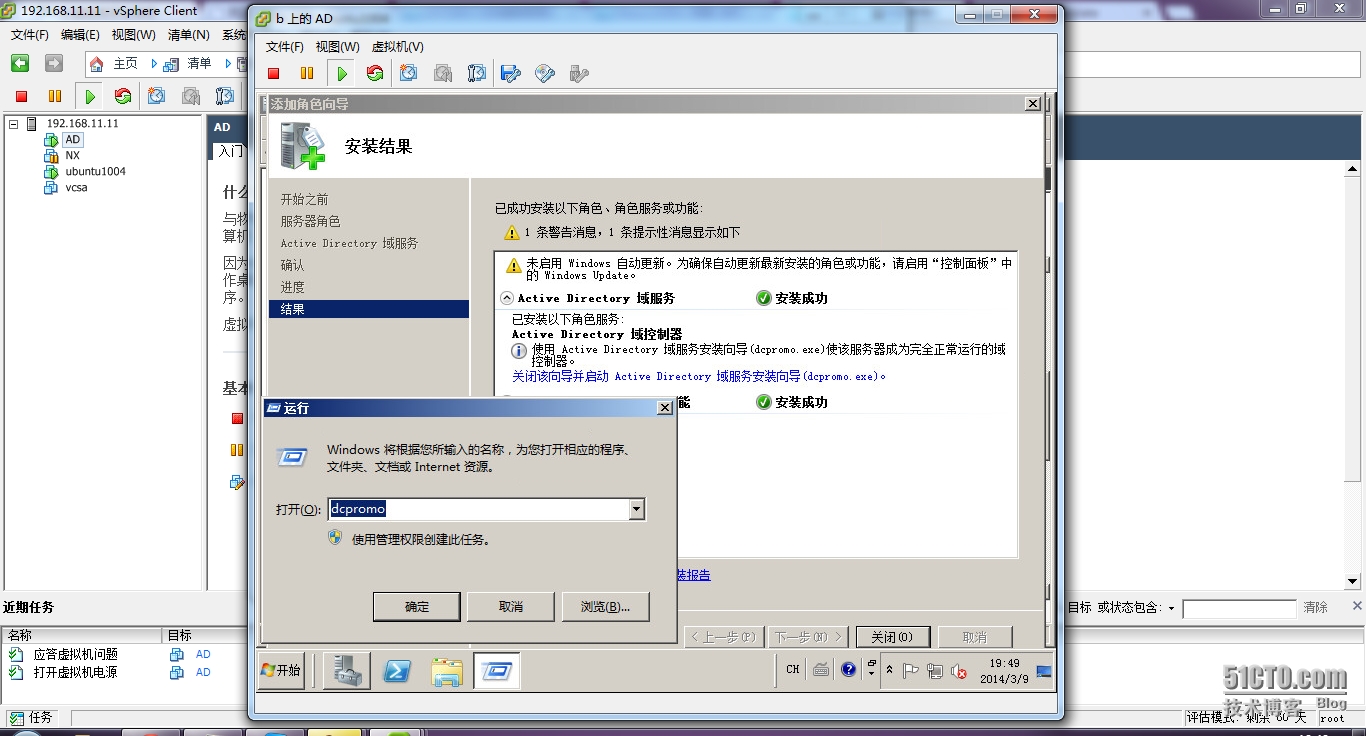The height and width of the screenshot is (736, 1366).
Task: Power on icon in vSphere main toolbar
Action: tap(90, 96)
